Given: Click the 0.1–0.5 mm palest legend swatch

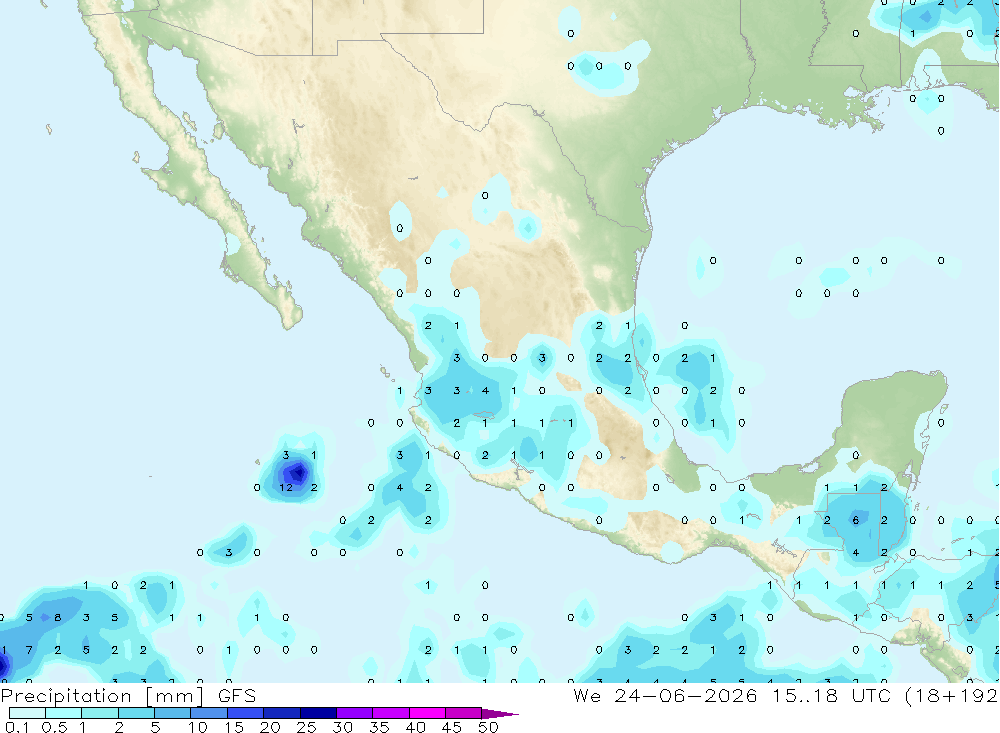Looking at the screenshot, I should pyautogui.click(x=27, y=713).
